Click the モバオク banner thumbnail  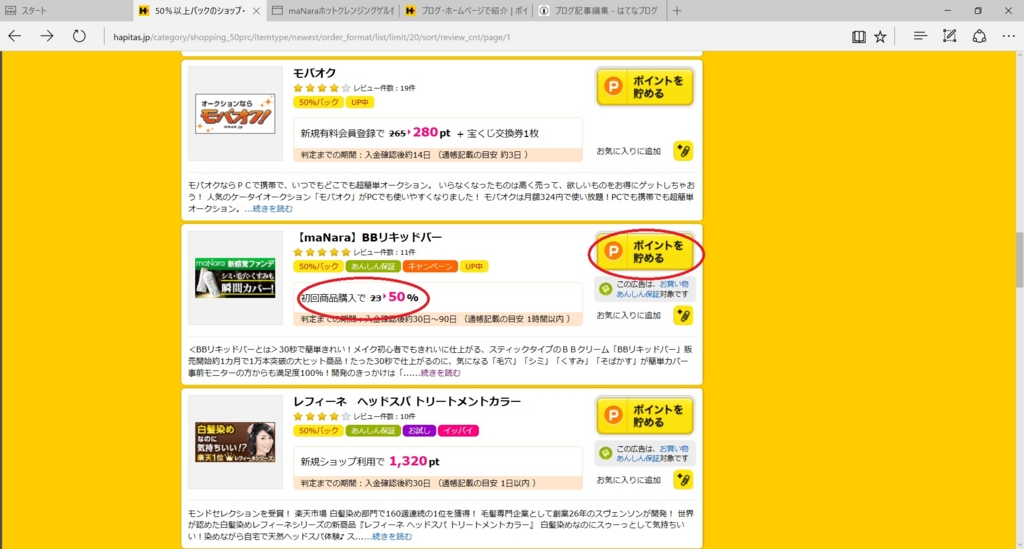[235, 114]
